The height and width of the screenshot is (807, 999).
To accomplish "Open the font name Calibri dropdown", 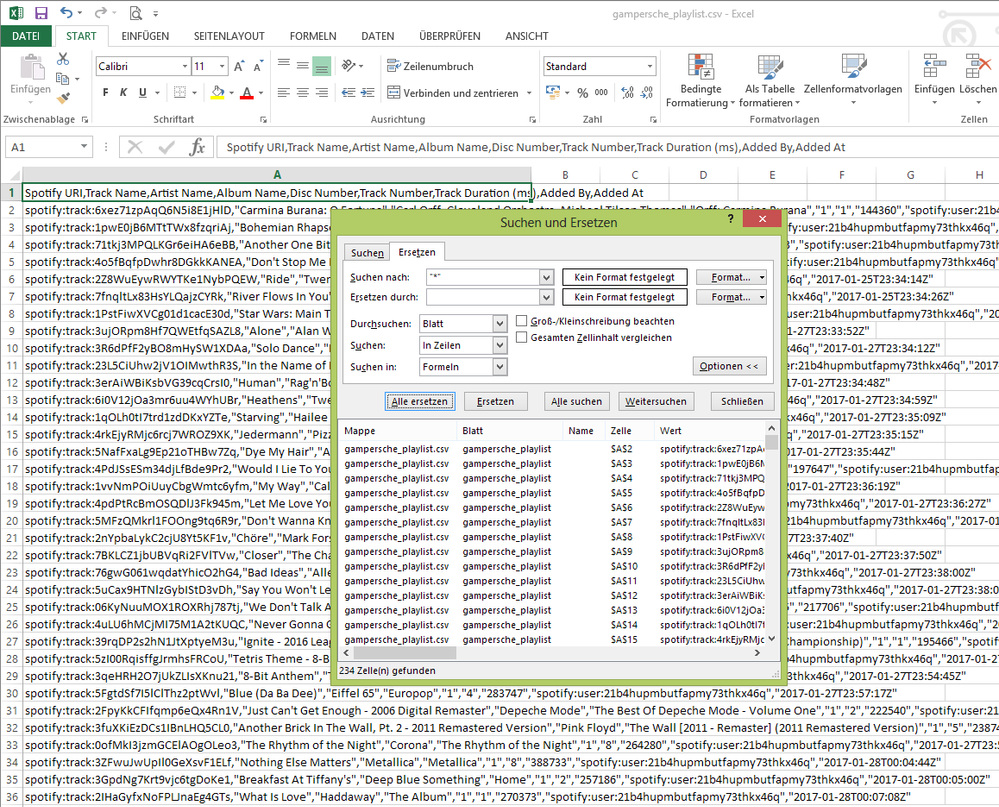I will click(185, 66).
